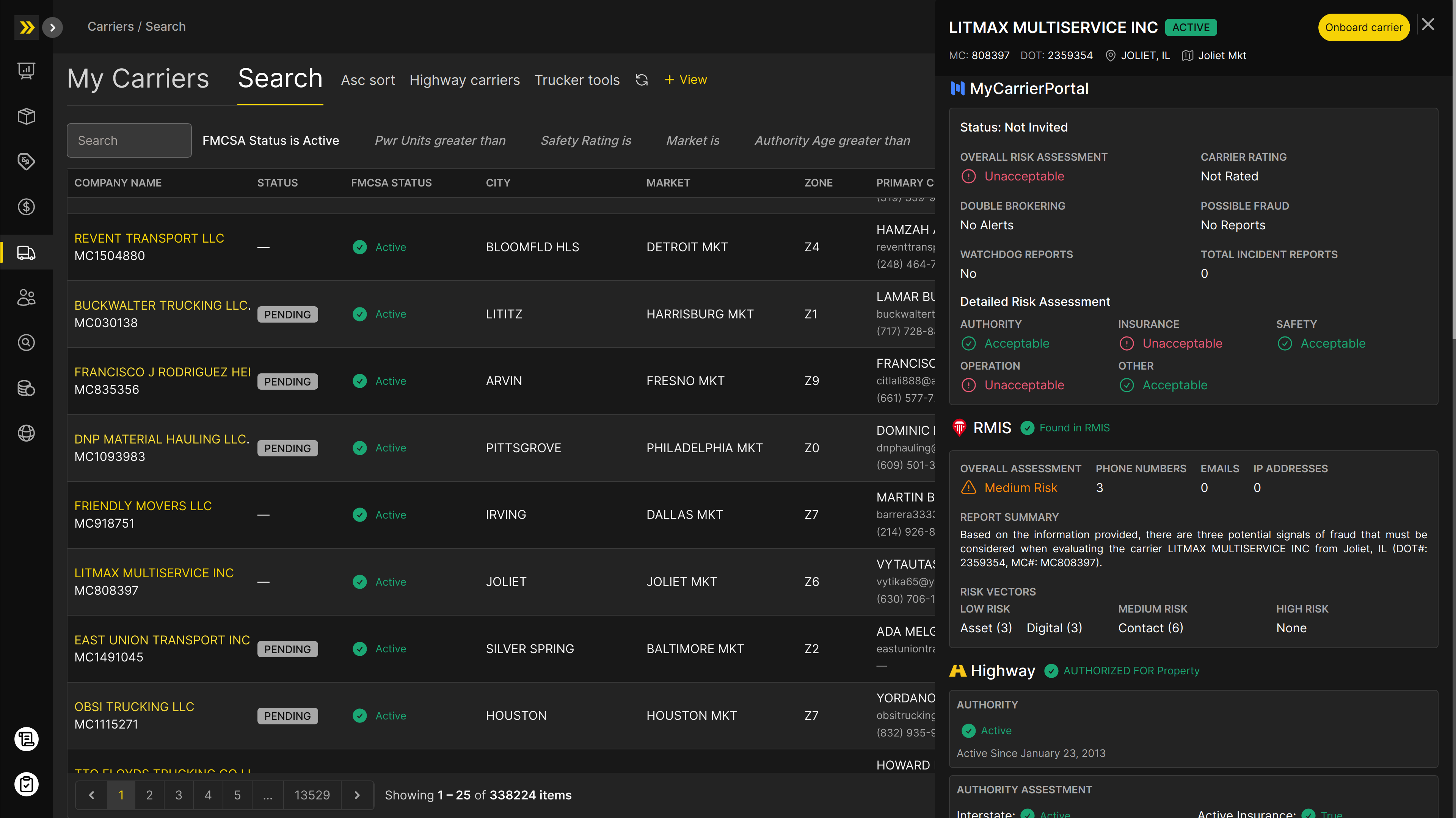Open the Market is filter
This screenshot has width=1456, height=818.
(x=692, y=140)
